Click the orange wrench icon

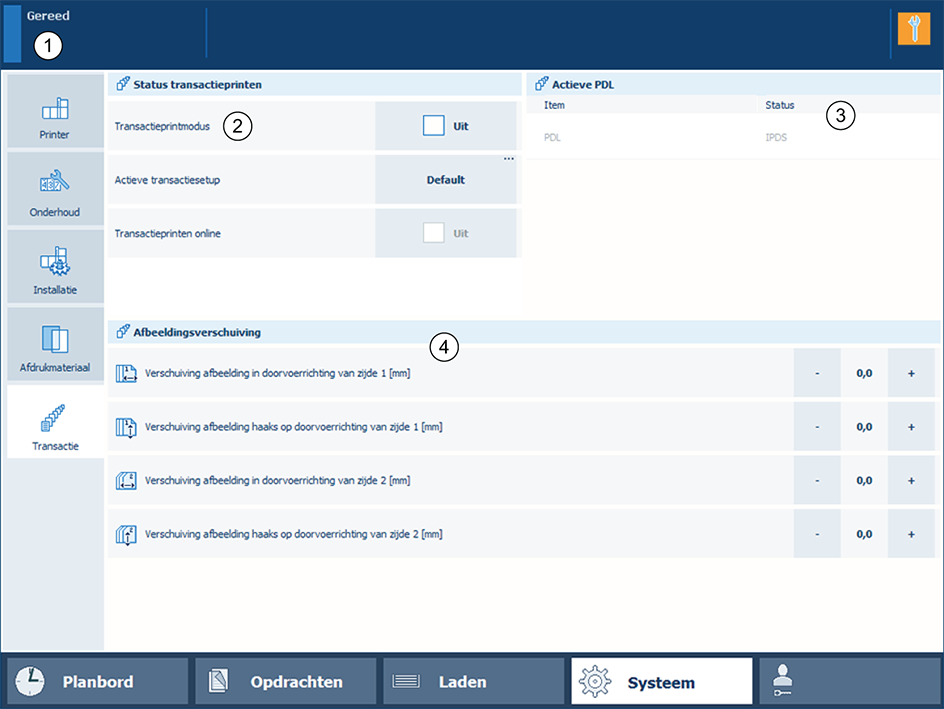click(914, 30)
